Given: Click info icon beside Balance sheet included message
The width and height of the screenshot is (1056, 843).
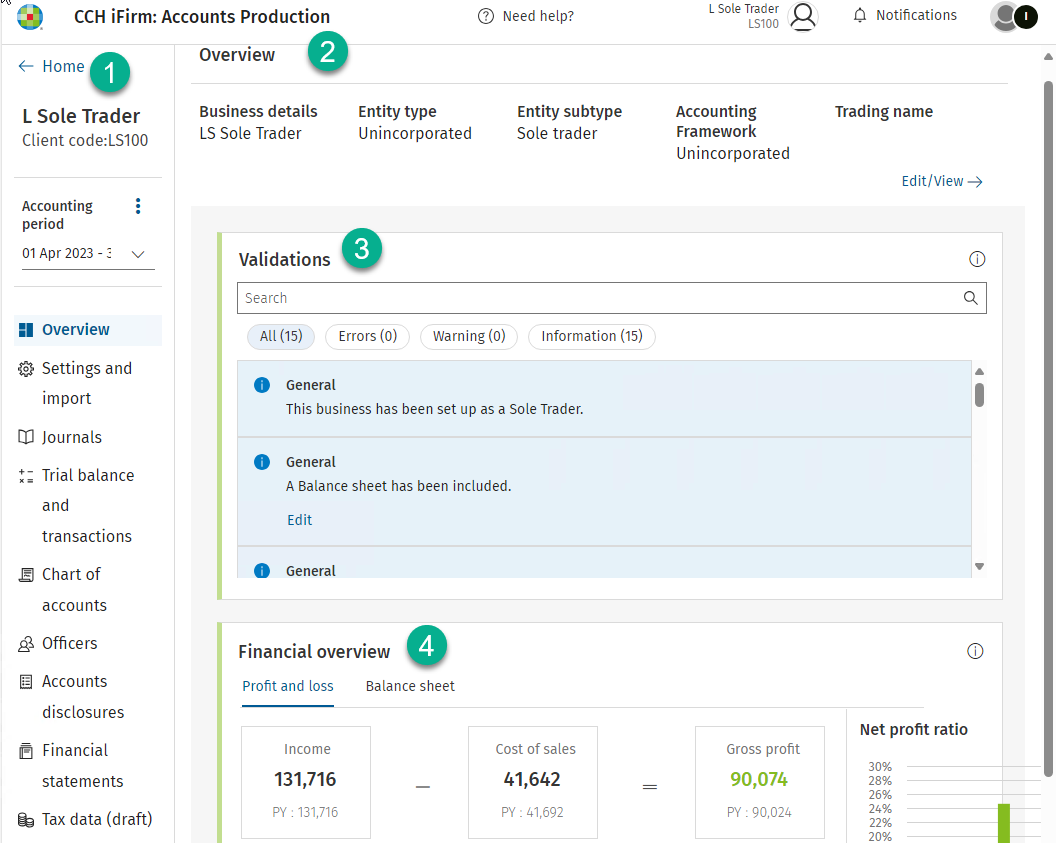Looking at the screenshot, I should click(262, 462).
